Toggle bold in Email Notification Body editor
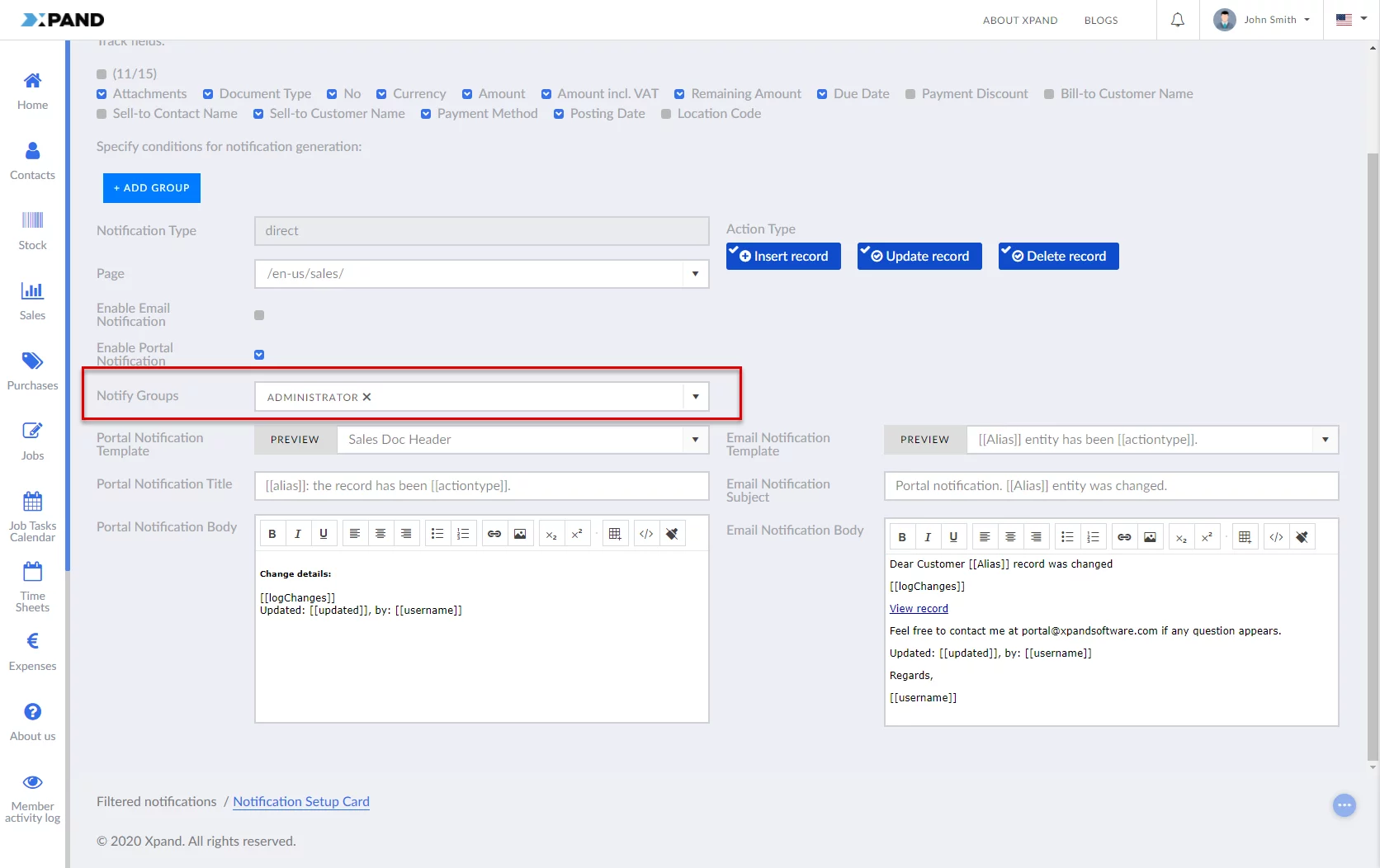This screenshot has height=868, width=1380. tap(902, 537)
